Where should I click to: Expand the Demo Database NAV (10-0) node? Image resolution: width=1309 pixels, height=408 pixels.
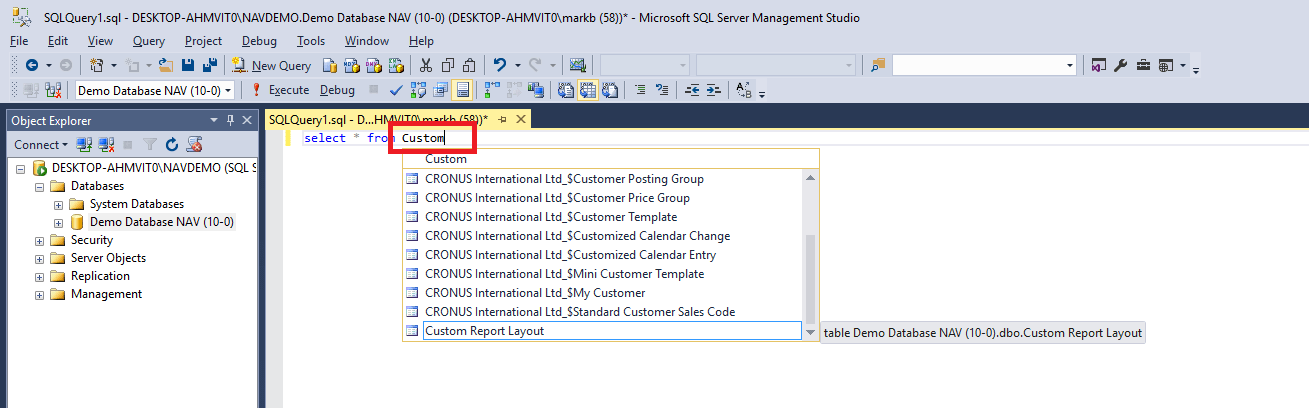[58, 222]
